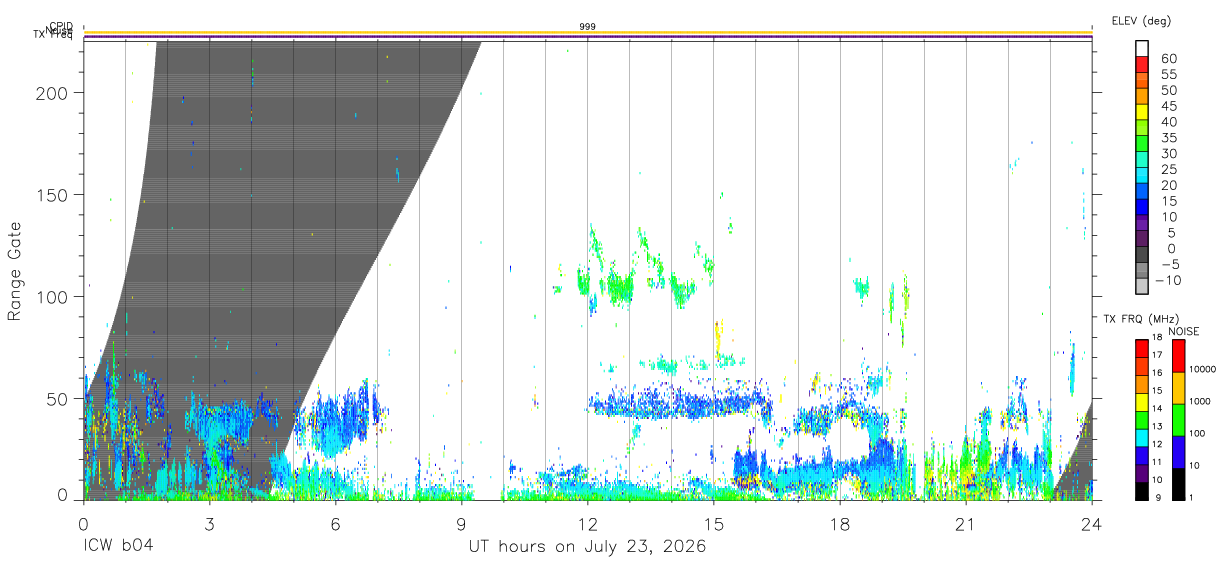Click the "12" tick on UT hours axis
Image resolution: width=1228 pixels, height=567 pixels.
click(x=587, y=524)
